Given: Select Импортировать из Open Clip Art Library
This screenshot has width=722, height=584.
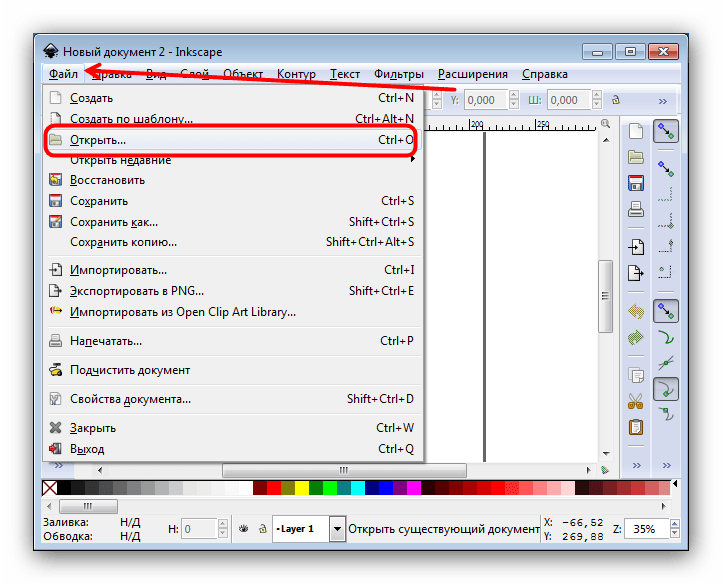Looking at the screenshot, I should click(x=232, y=312).
